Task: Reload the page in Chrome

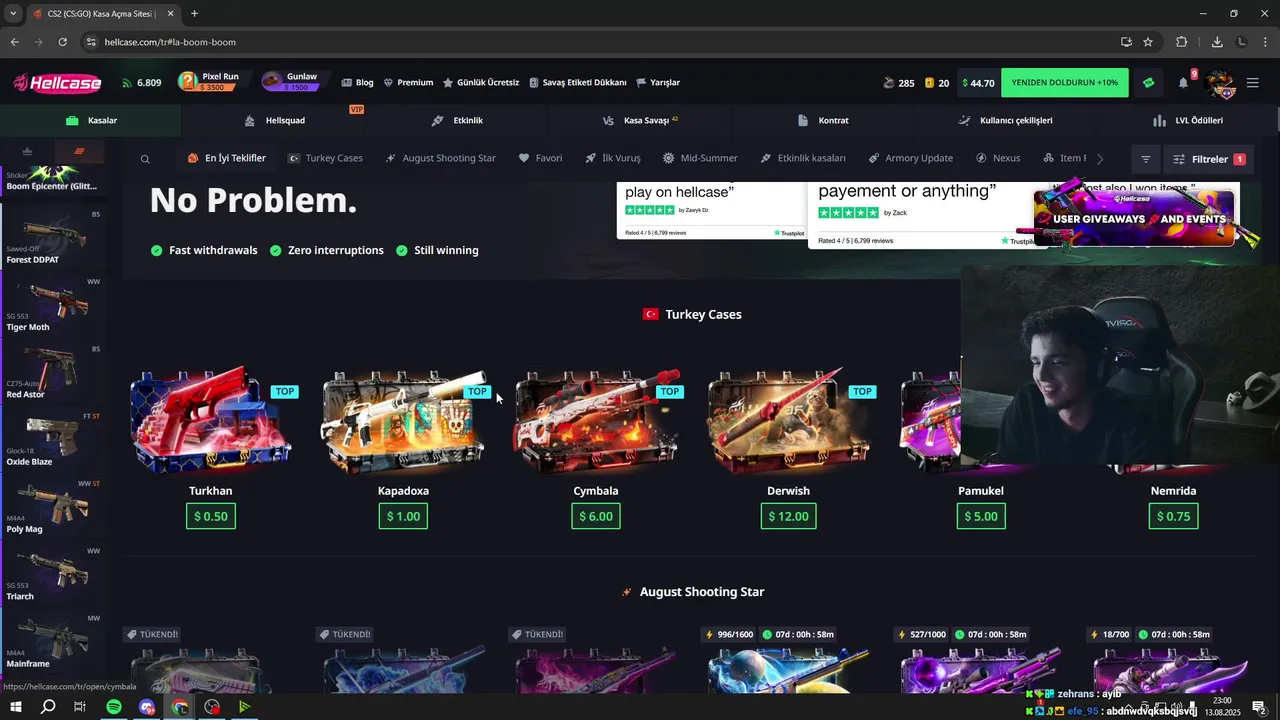Action: [x=62, y=42]
